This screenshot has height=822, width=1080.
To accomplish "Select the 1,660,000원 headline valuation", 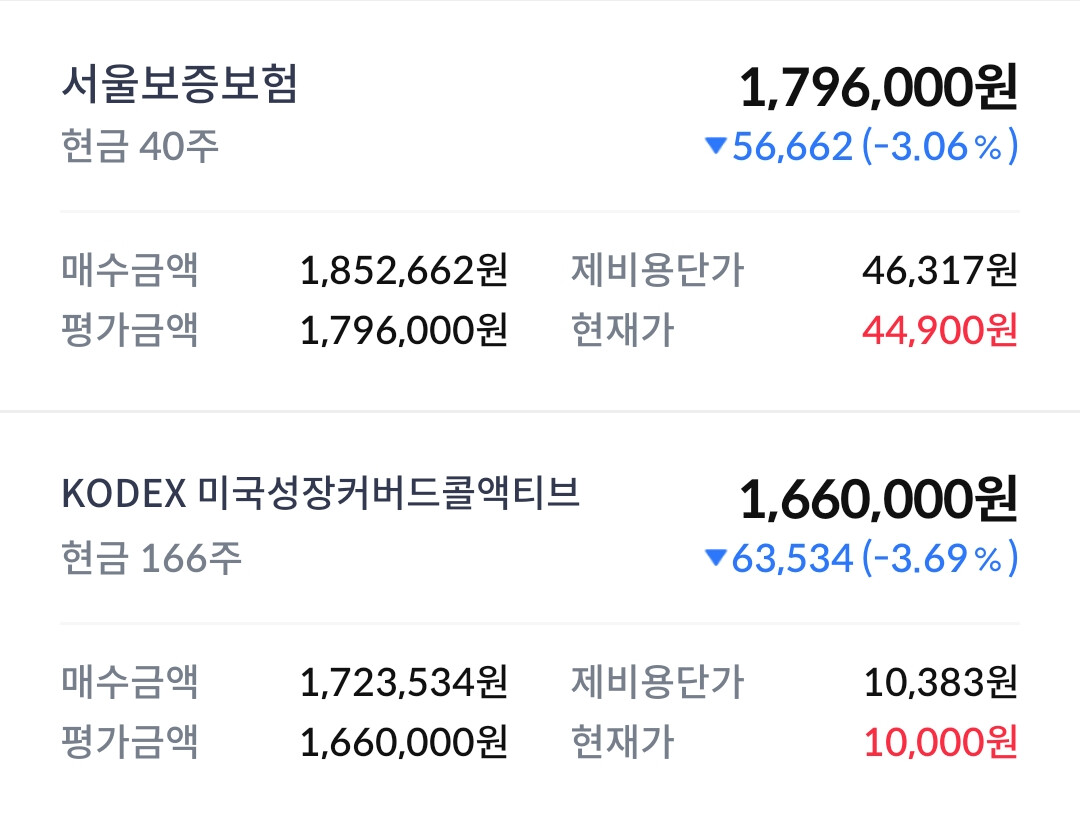I will pyautogui.click(x=878, y=499).
